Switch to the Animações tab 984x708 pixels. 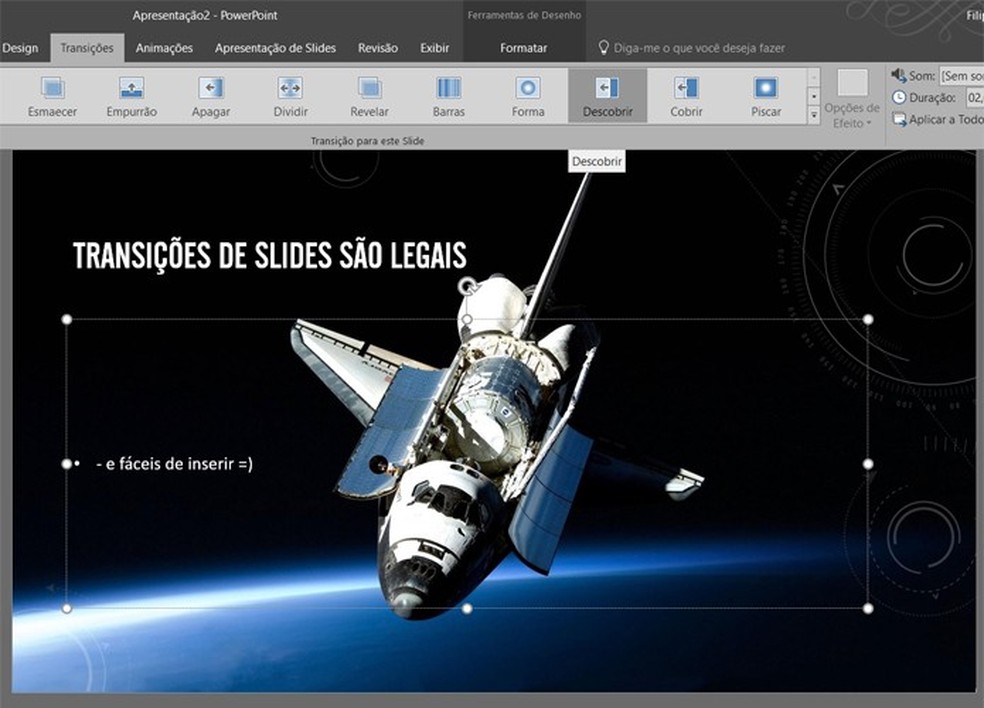point(164,48)
